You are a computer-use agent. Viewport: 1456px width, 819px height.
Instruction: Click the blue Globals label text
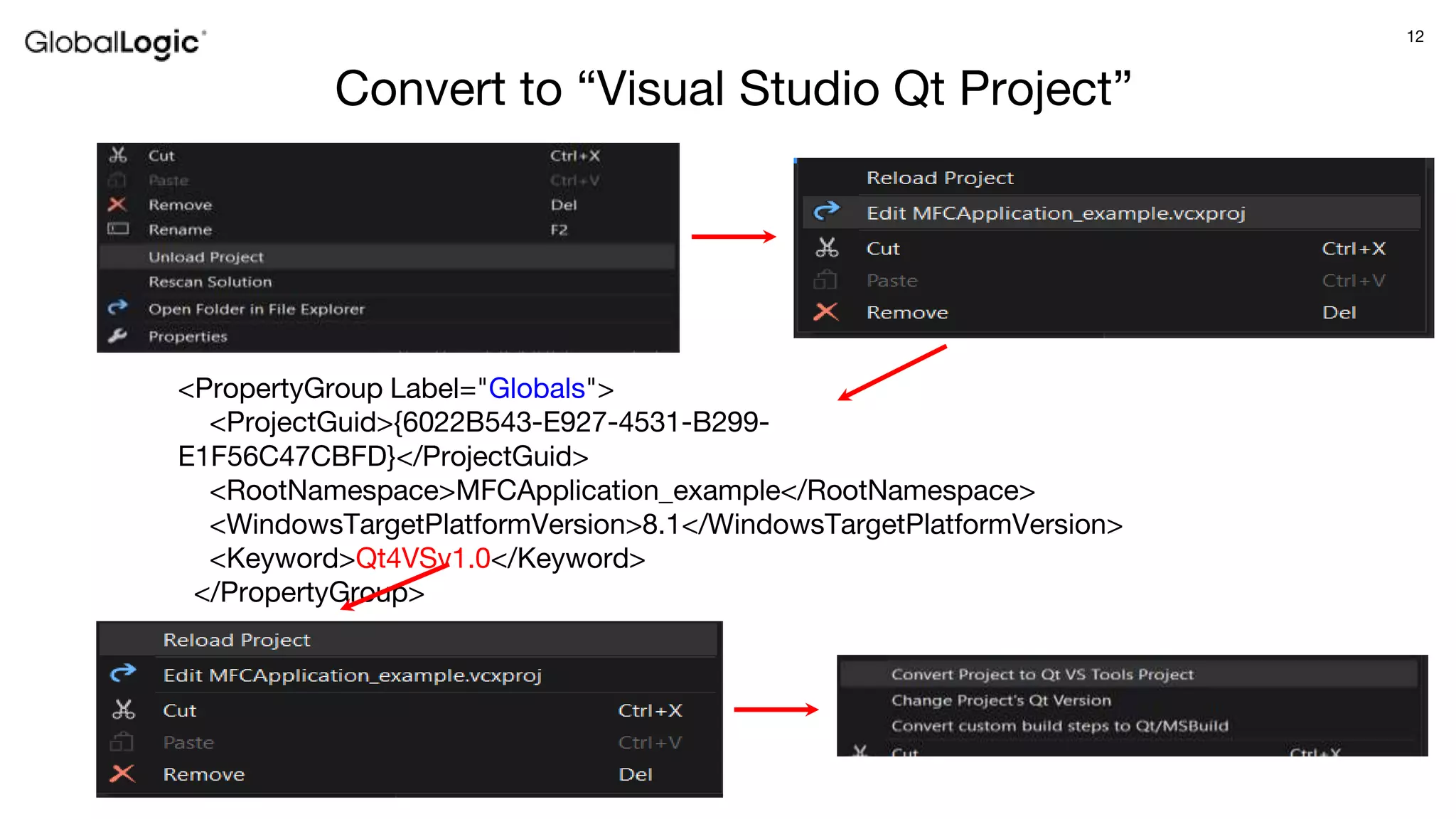click(x=537, y=388)
